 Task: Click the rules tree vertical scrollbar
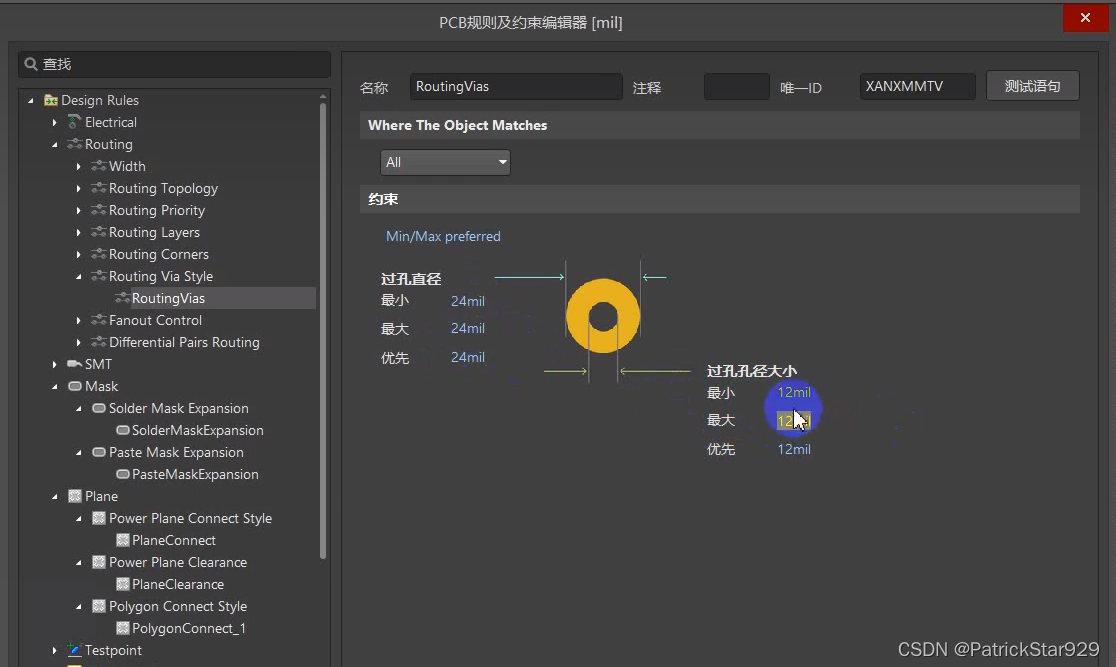[x=322, y=331]
